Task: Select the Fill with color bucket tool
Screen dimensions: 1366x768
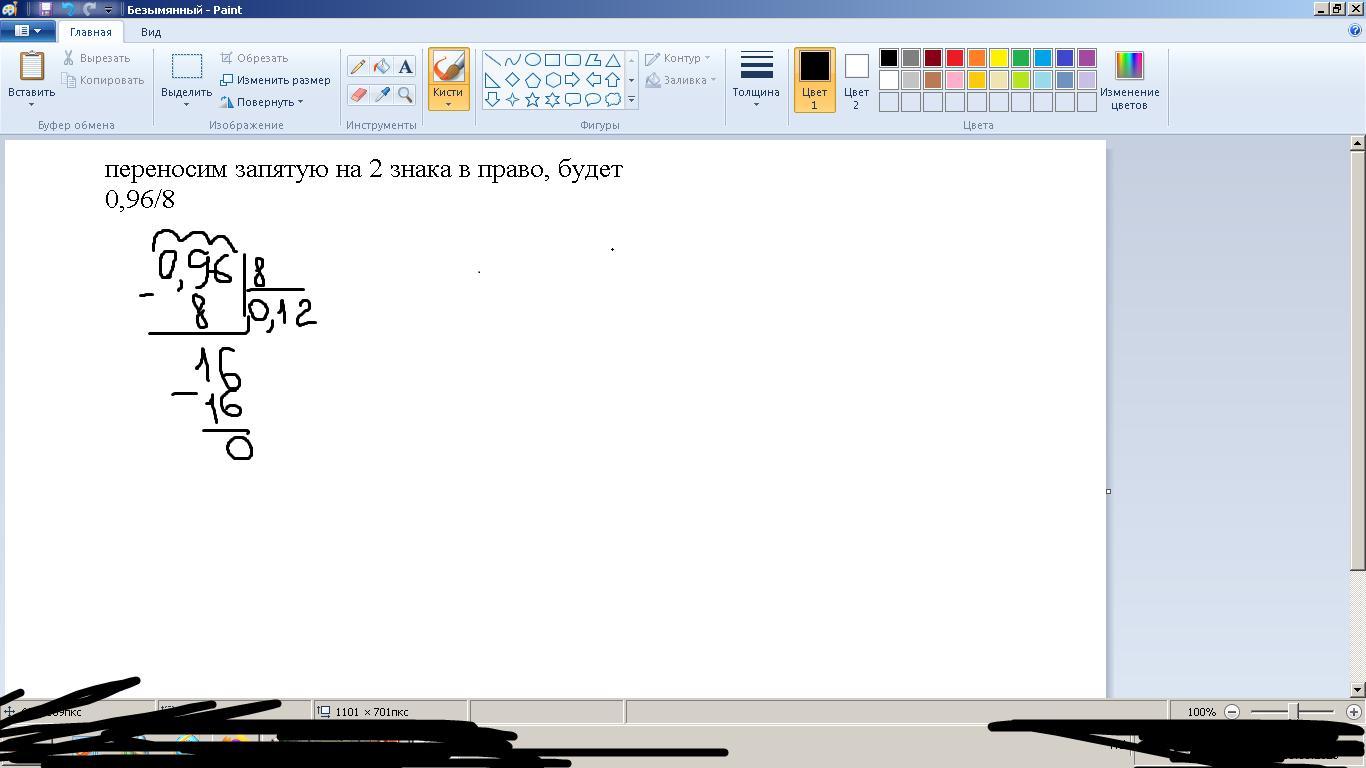Action: (x=382, y=67)
